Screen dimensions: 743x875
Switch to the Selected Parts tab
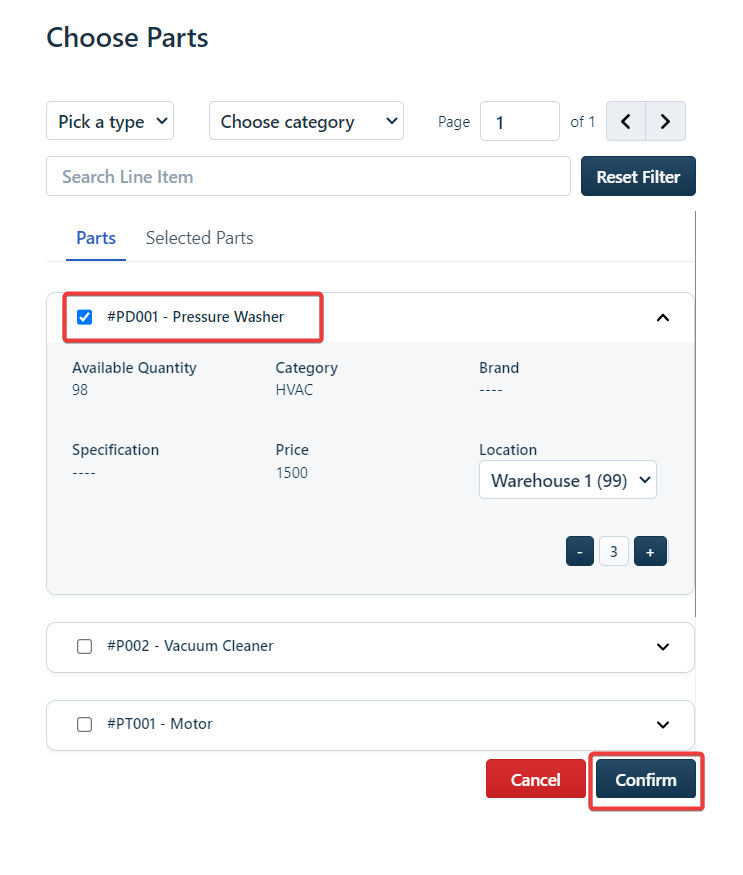coord(199,238)
